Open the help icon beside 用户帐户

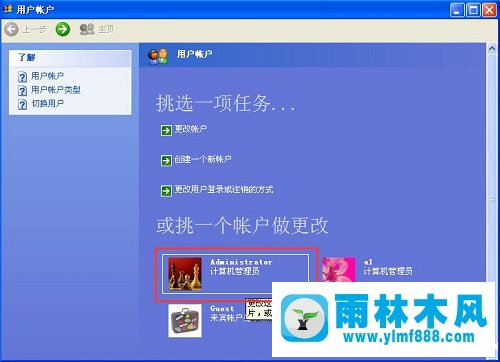[22, 77]
